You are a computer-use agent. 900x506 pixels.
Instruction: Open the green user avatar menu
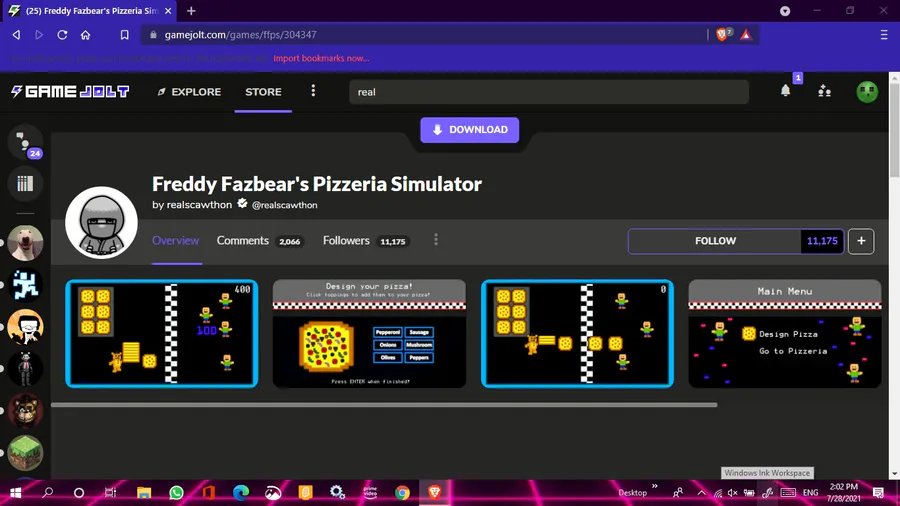(867, 92)
